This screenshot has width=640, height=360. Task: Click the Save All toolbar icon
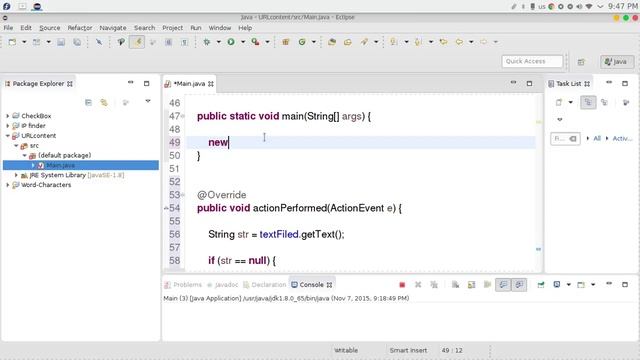(x=77, y=42)
